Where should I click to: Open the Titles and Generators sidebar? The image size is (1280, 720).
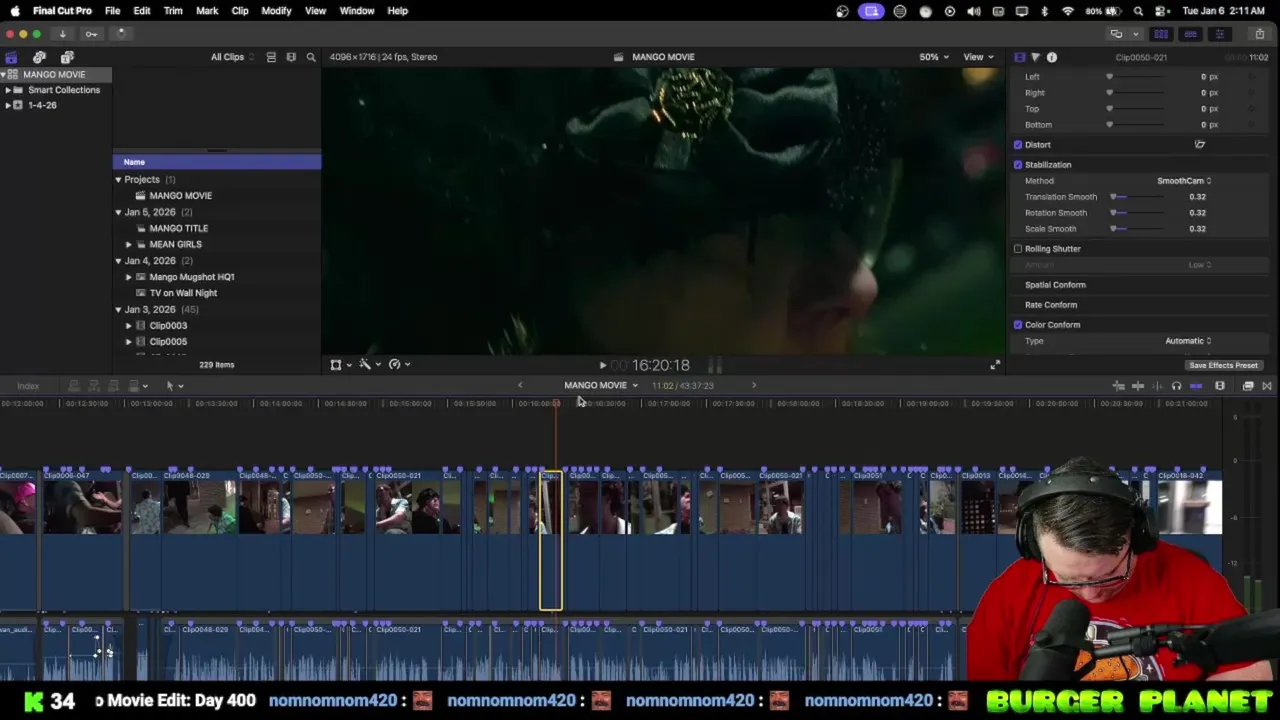pos(67,57)
